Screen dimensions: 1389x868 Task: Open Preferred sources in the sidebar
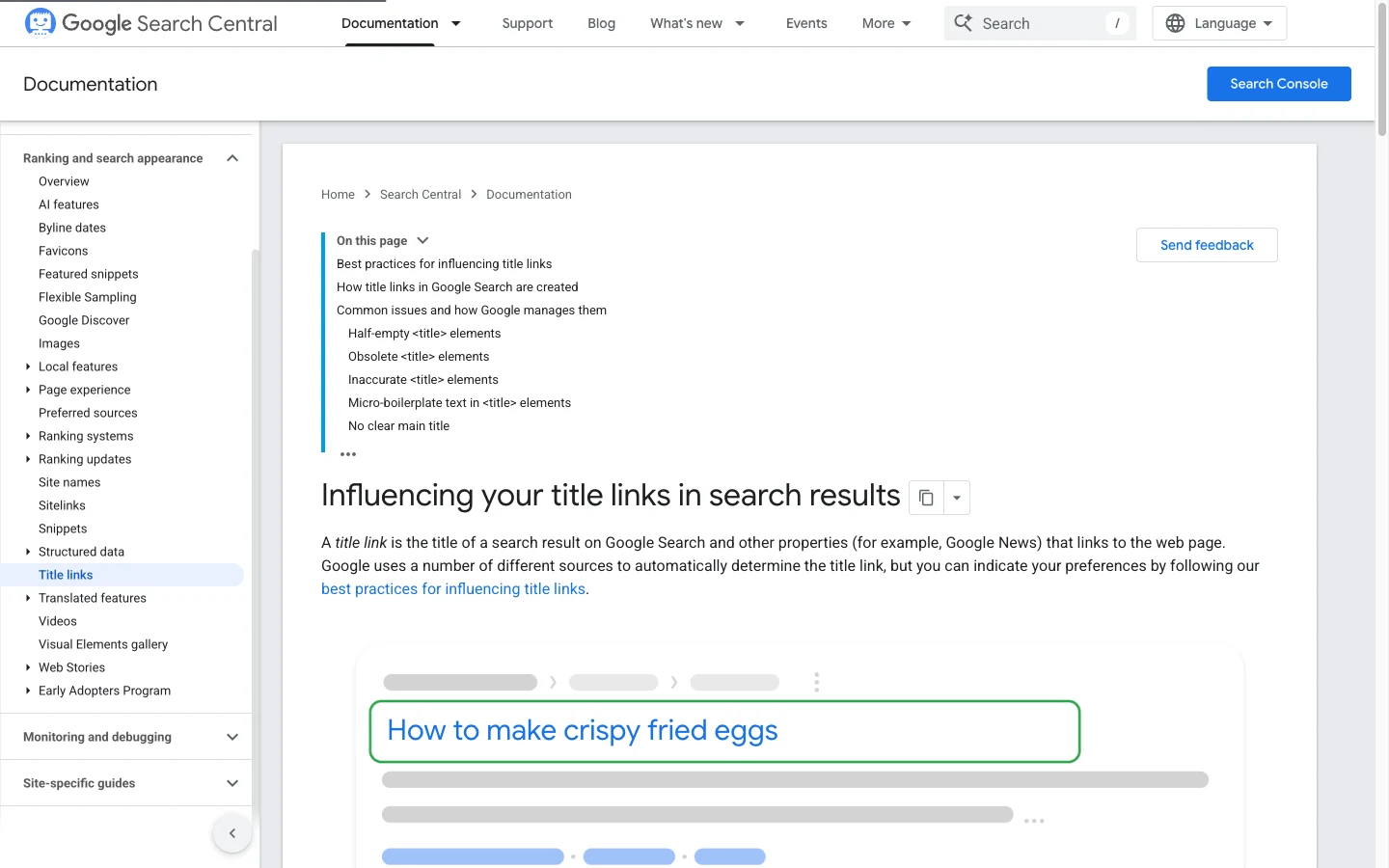(88, 413)
